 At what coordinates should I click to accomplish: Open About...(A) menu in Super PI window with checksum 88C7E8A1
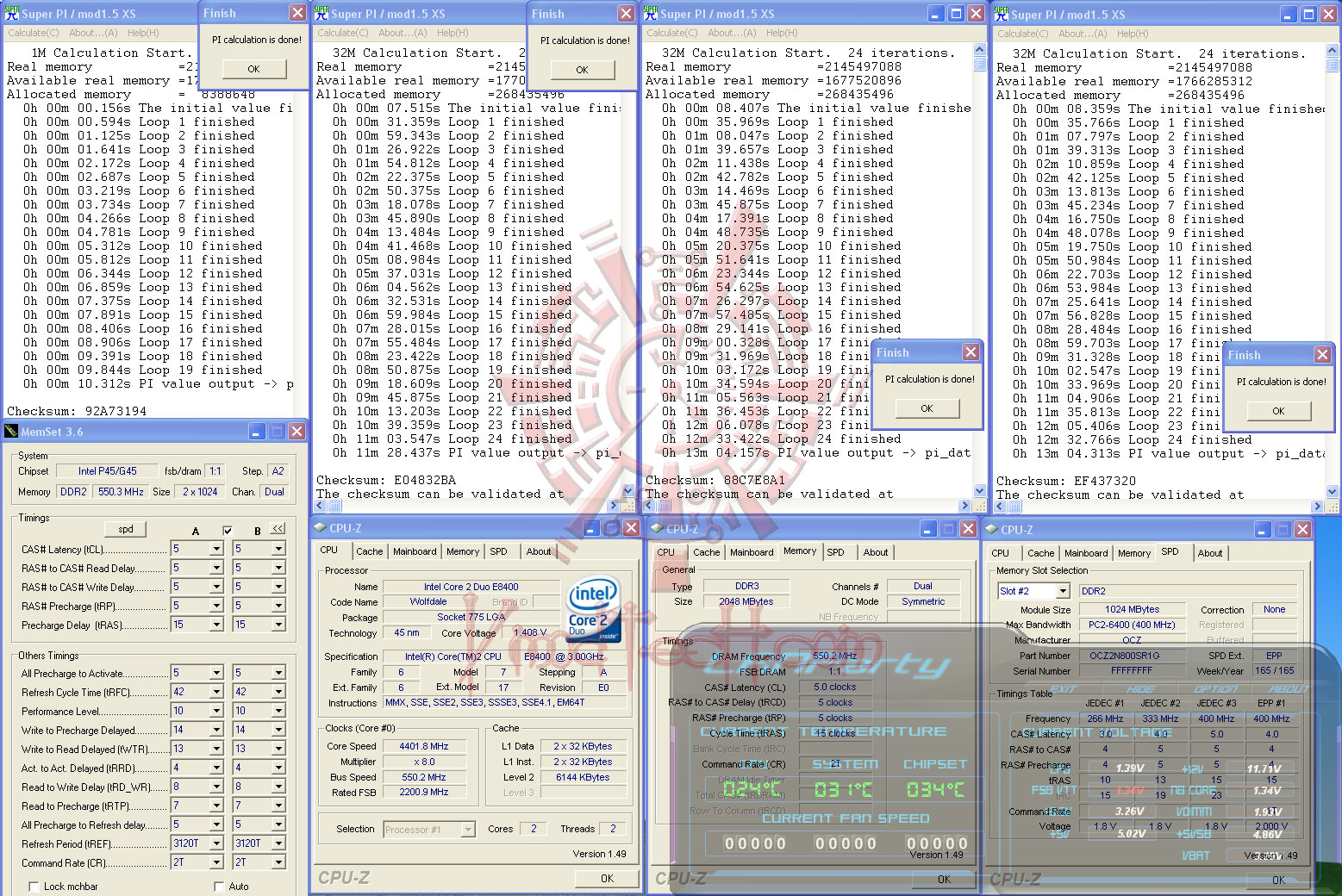pyautogui.click(x=732, y=33)
